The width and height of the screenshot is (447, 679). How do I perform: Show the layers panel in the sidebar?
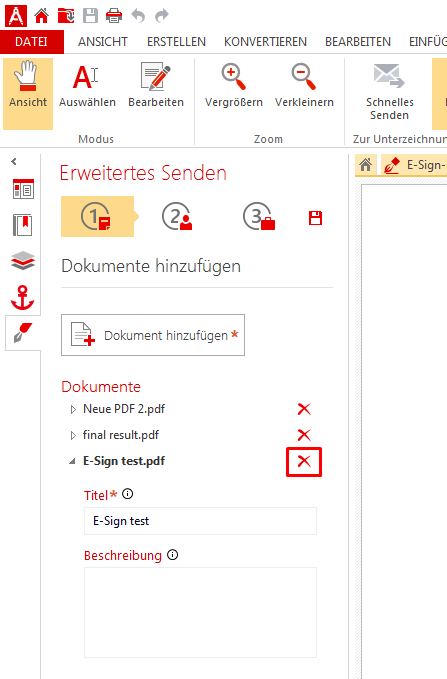tap(23, 261)
